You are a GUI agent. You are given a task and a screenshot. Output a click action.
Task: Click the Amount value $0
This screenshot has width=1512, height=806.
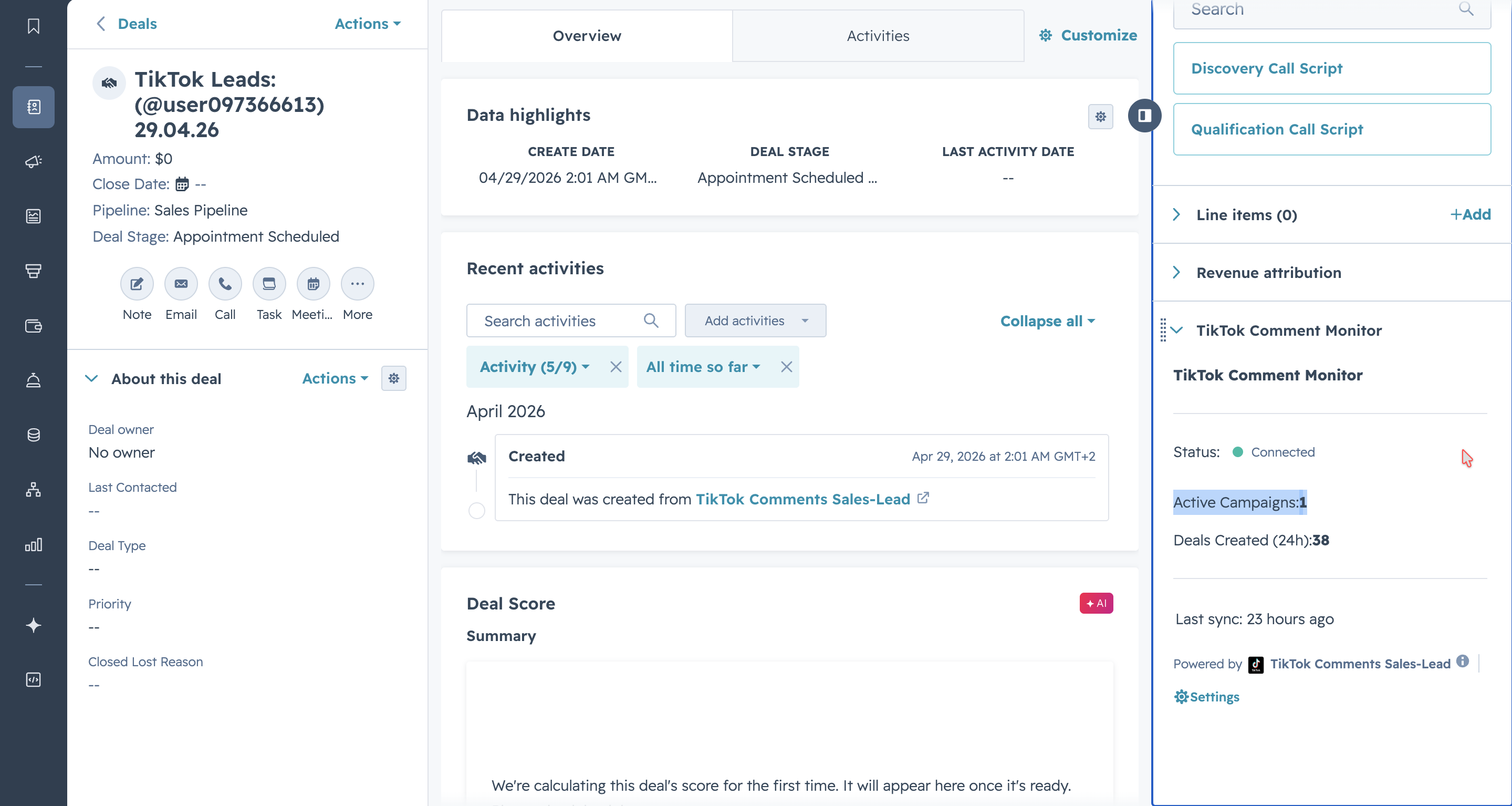click(164, 159)
